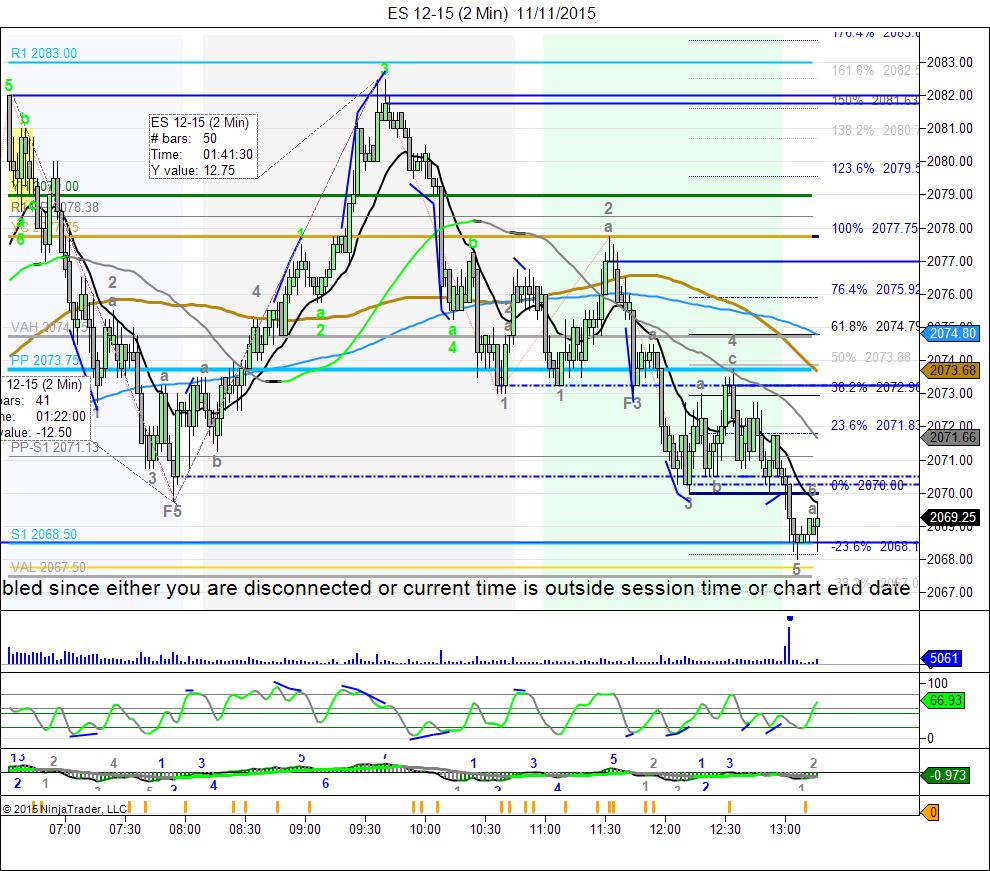Select the VAH value area high label

click(49, 327)
